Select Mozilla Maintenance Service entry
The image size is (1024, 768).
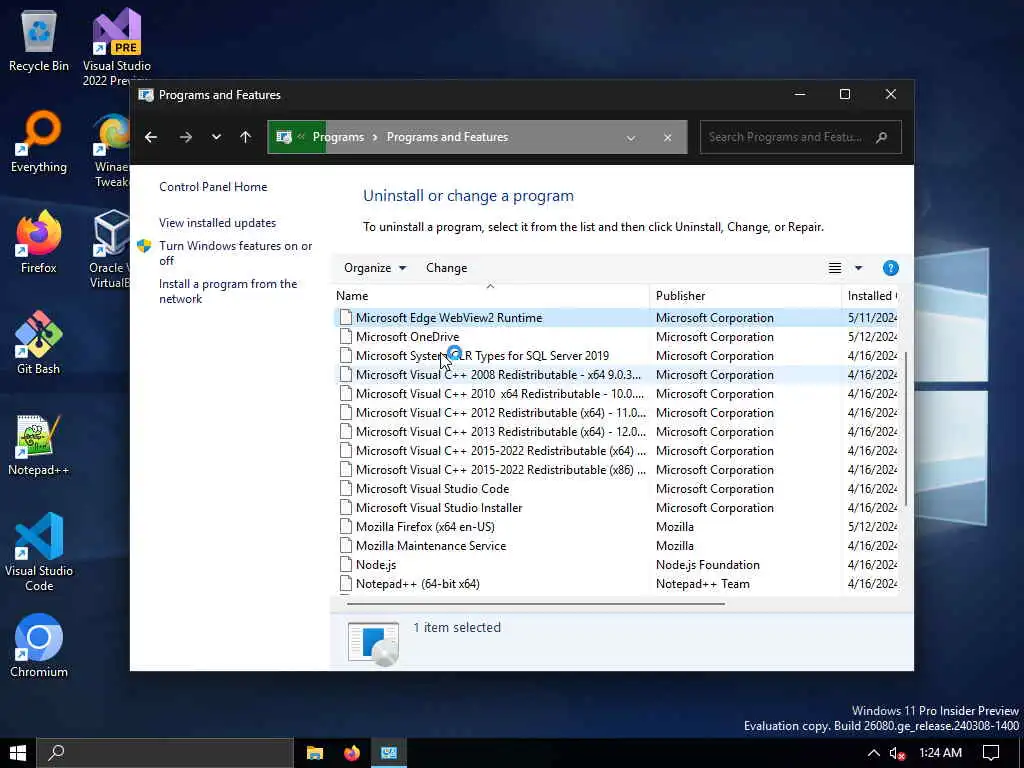click(616, 545)
